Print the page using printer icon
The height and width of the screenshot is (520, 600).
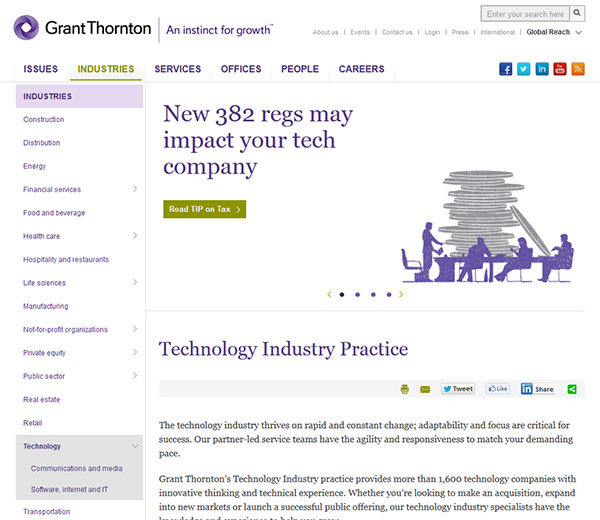click(405, 389)
